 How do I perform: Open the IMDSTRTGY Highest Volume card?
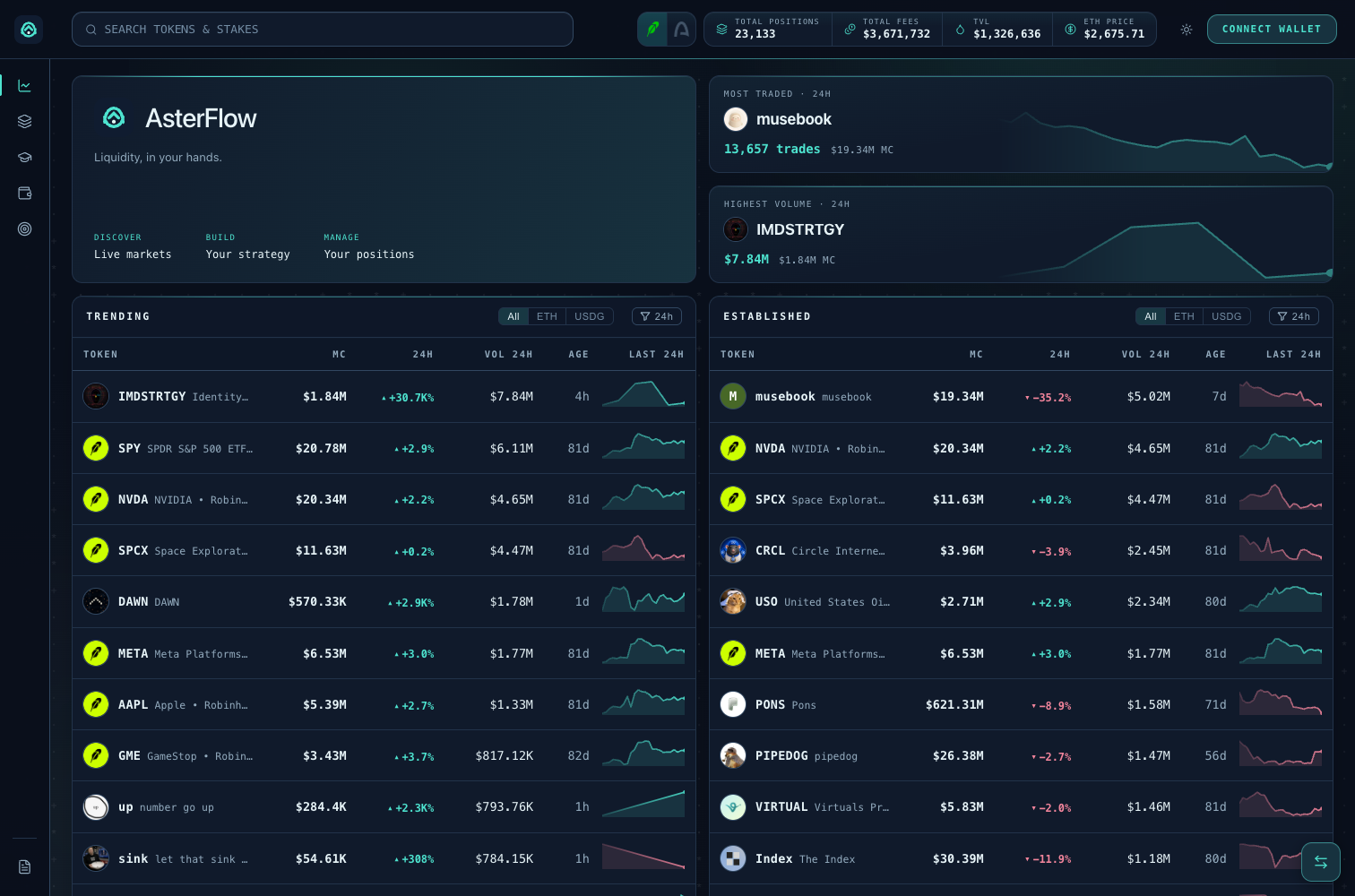1021,235
